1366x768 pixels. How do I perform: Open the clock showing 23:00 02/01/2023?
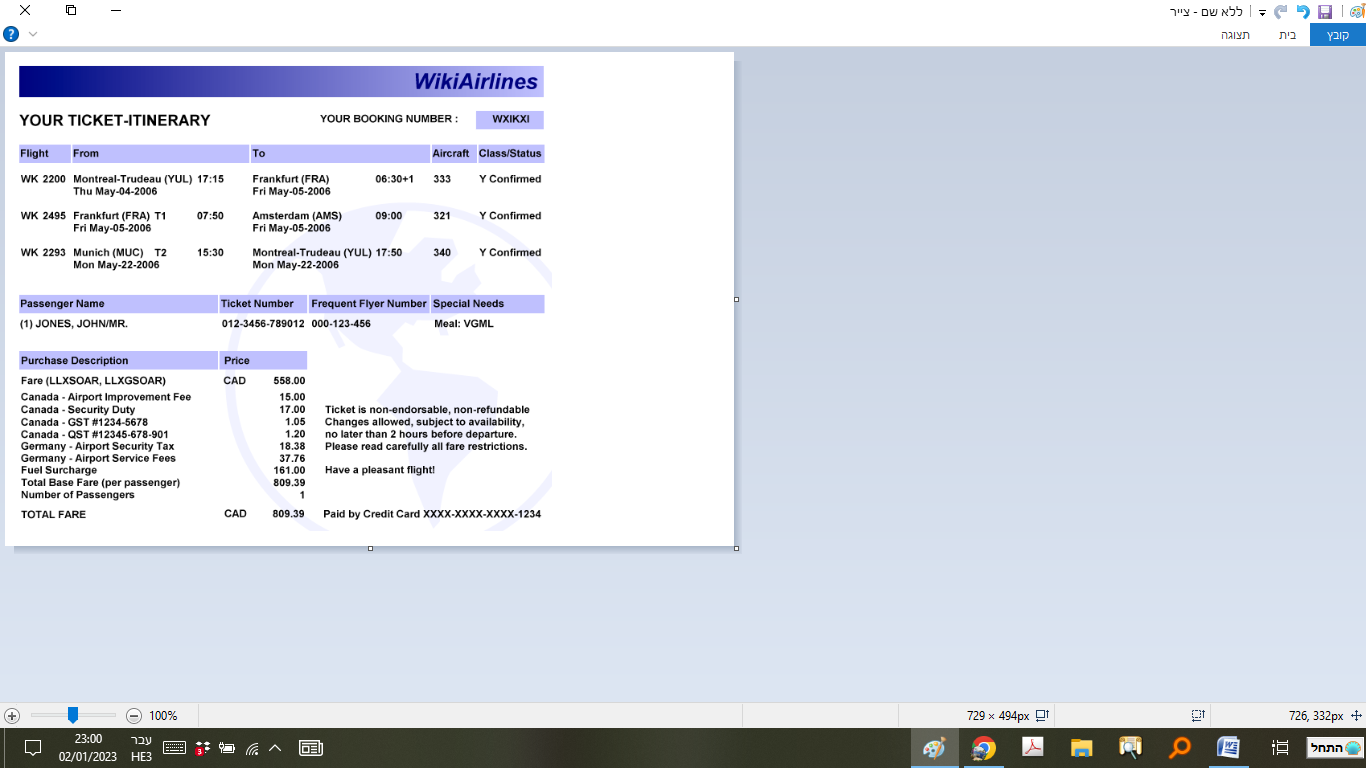tap(88, 748)
